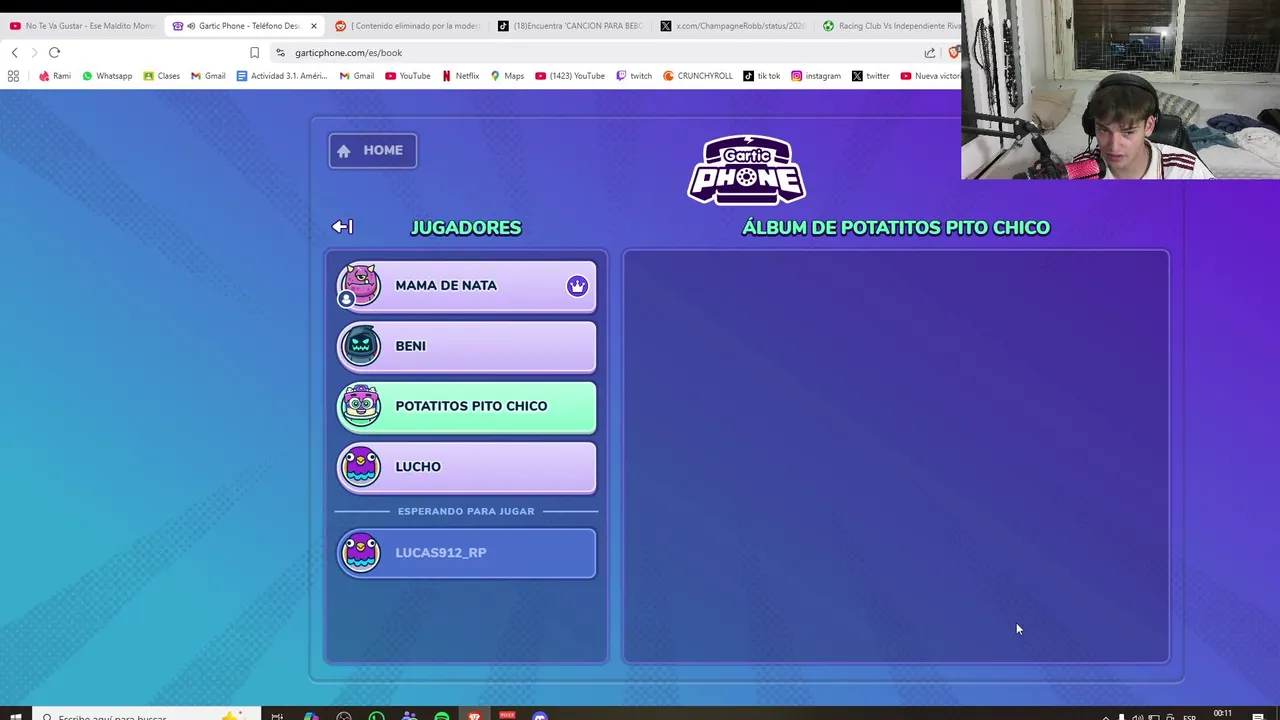Click MAMA DE NATA's pink monster avatar
This screenshot has height=720, width=1280.
360,286
